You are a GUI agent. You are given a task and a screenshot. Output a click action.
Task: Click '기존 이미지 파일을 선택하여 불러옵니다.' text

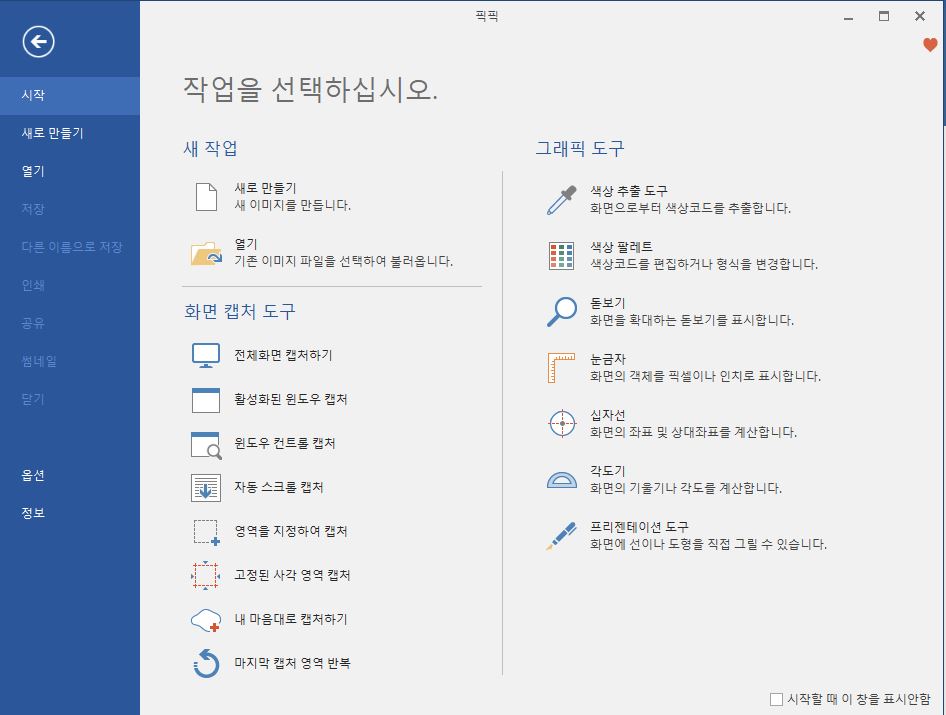(x=343, y=262)
